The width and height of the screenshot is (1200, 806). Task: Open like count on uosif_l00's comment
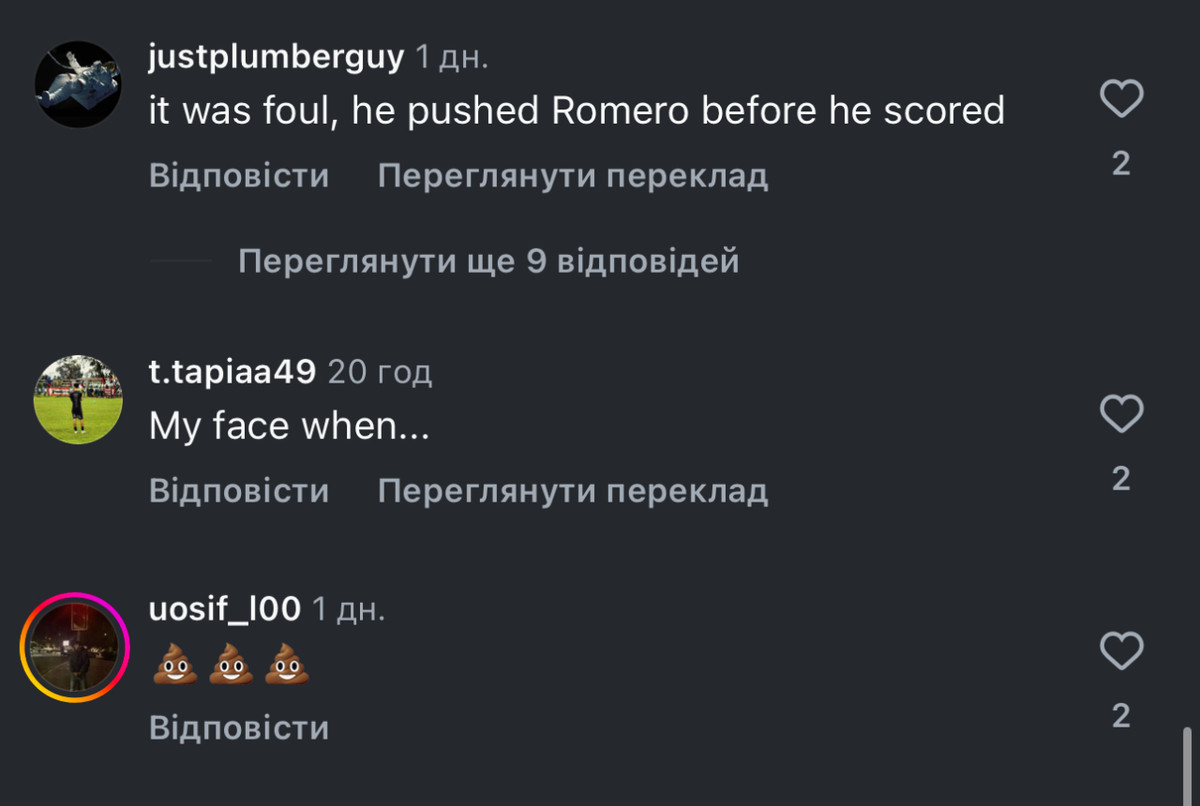[x=1121, y=716]
